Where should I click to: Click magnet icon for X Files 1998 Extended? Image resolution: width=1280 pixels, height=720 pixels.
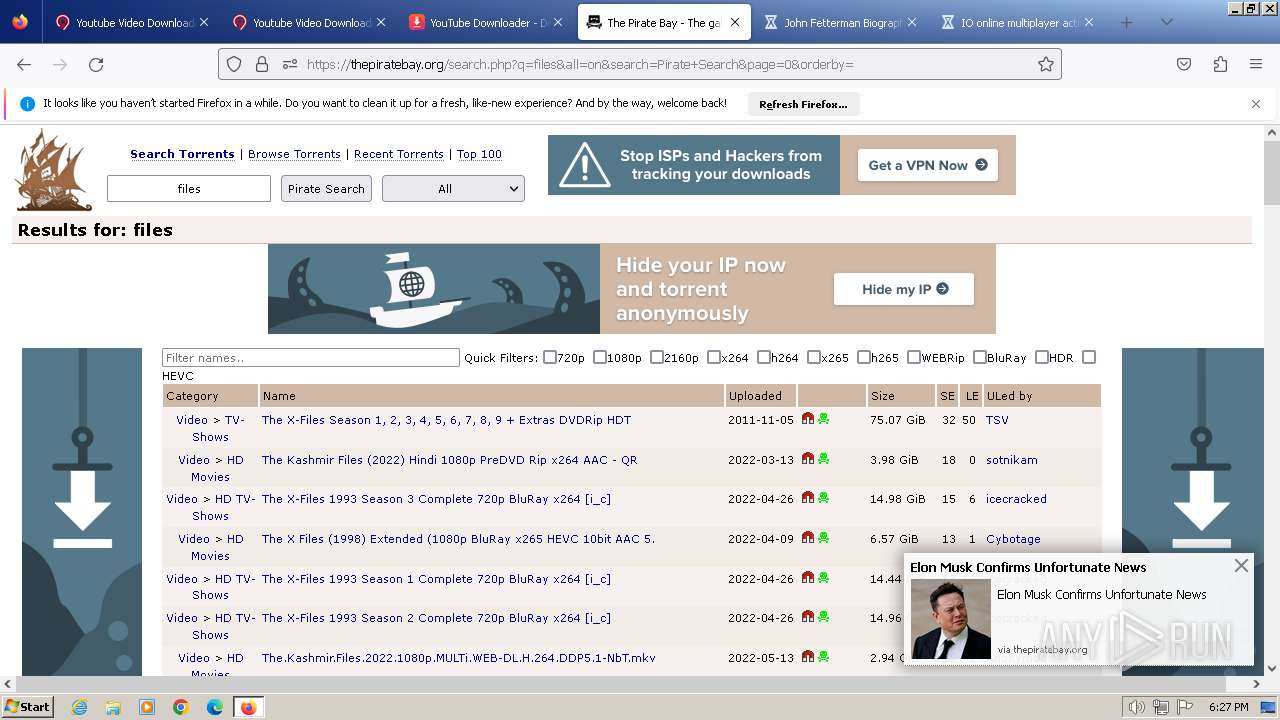pos(808,538)
